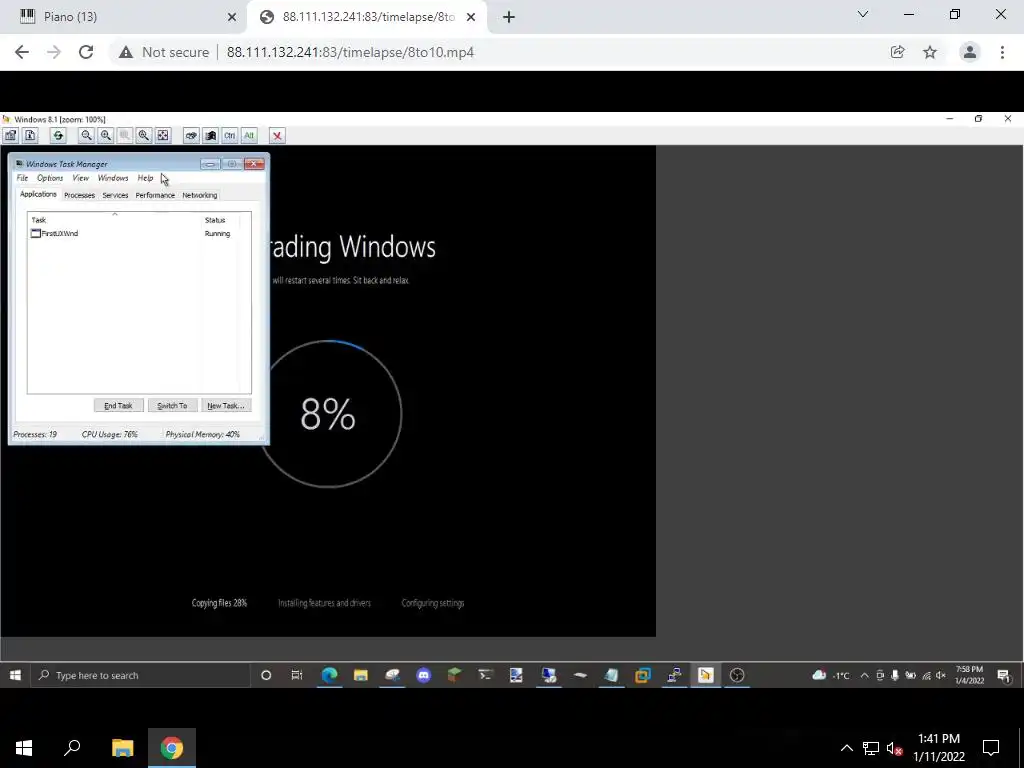The image size is (1024, 768).
Task: Click the OBS icon in recorded taskbar
Action: [x=737, y=675]
